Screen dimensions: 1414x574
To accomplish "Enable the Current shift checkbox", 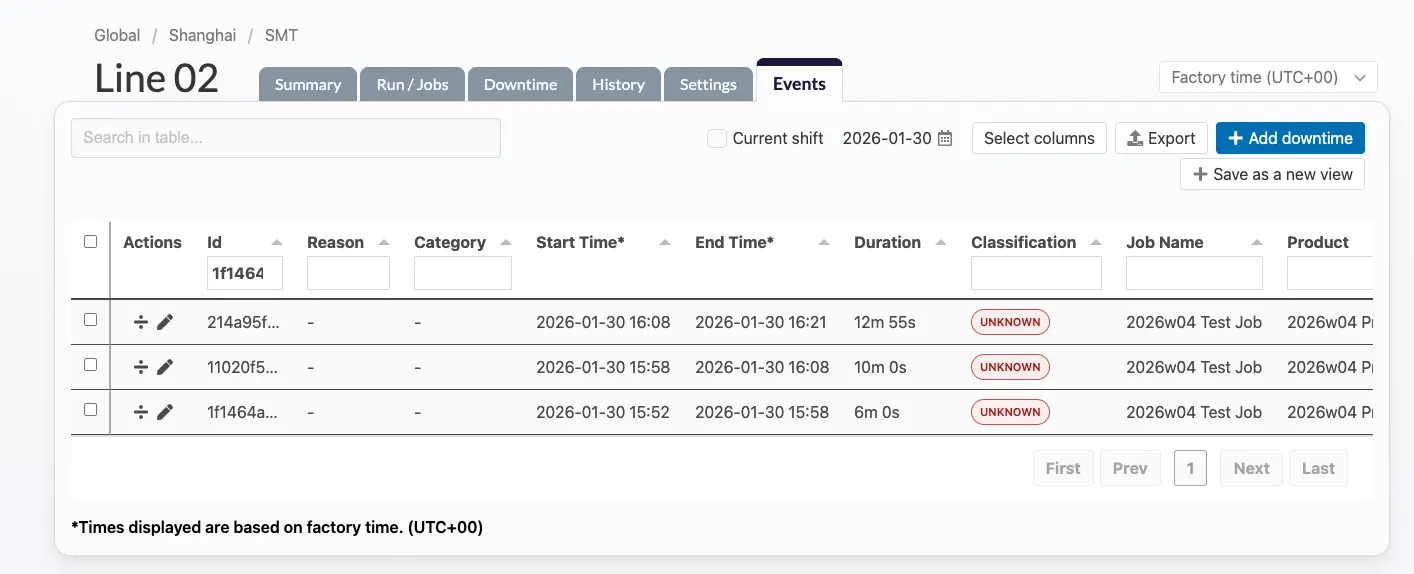I will (x=716, y=139).
